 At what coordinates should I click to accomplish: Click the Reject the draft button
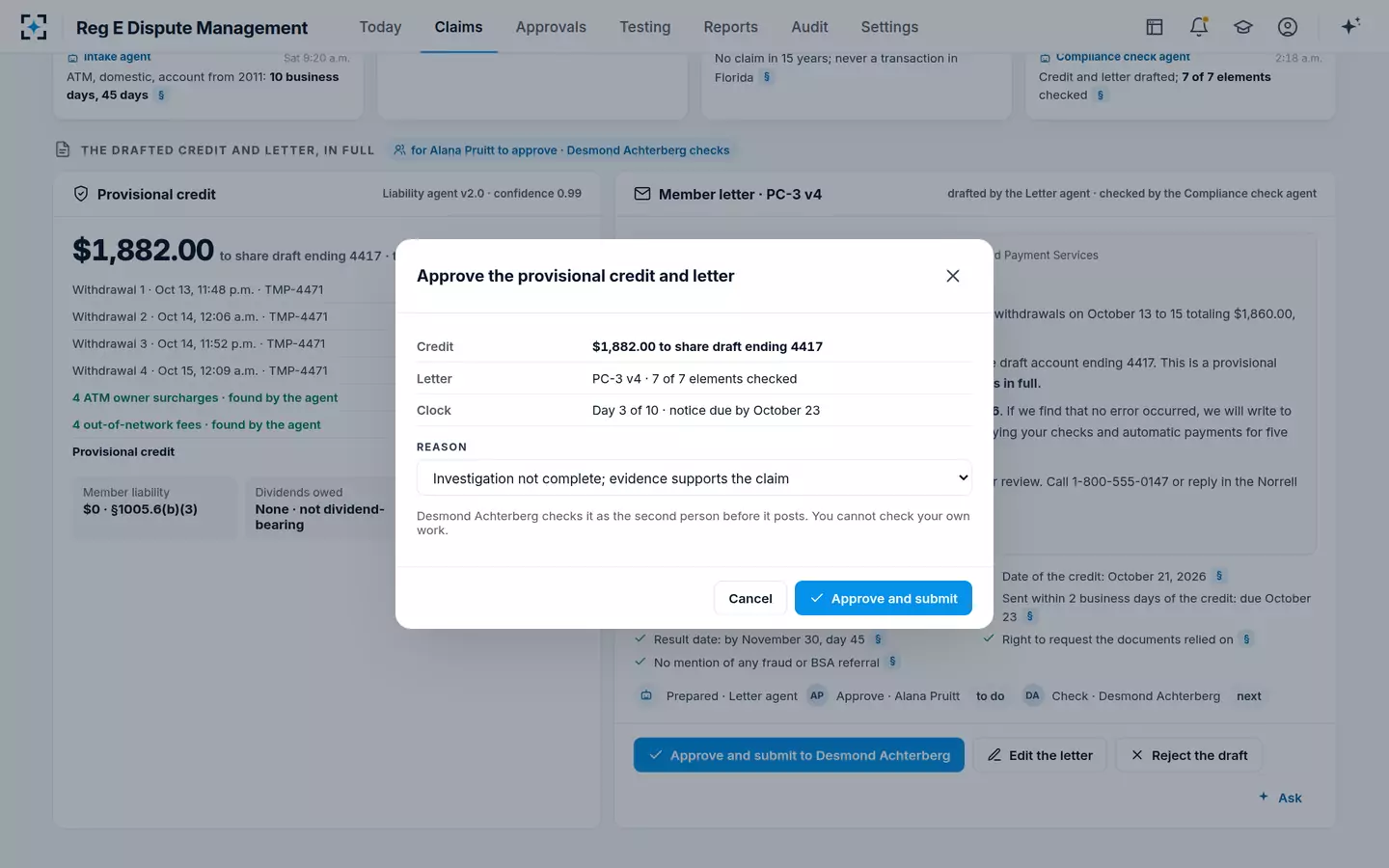pos(1188,755)
